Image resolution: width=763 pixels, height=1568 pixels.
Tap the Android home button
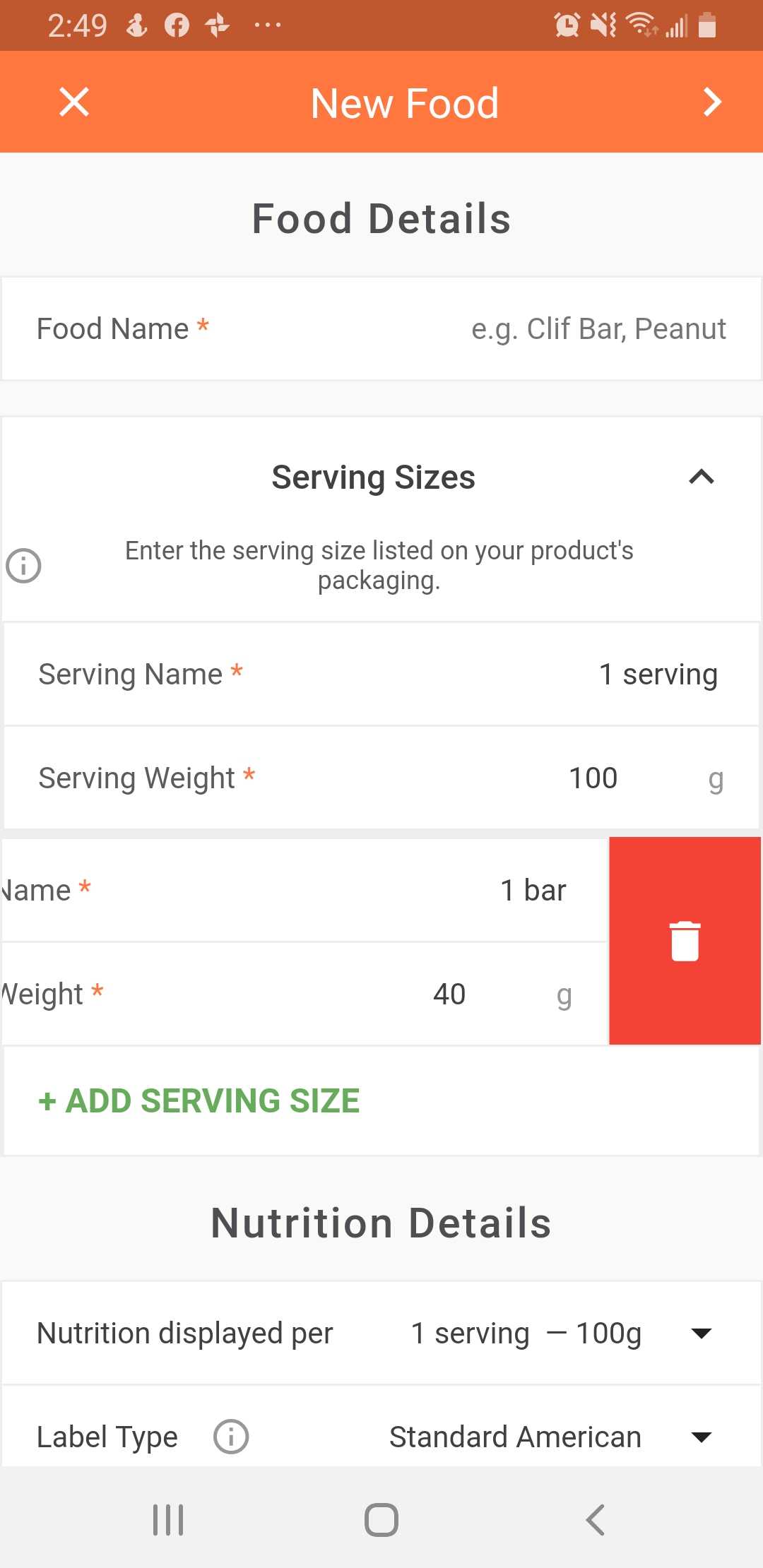point(381,1519)
